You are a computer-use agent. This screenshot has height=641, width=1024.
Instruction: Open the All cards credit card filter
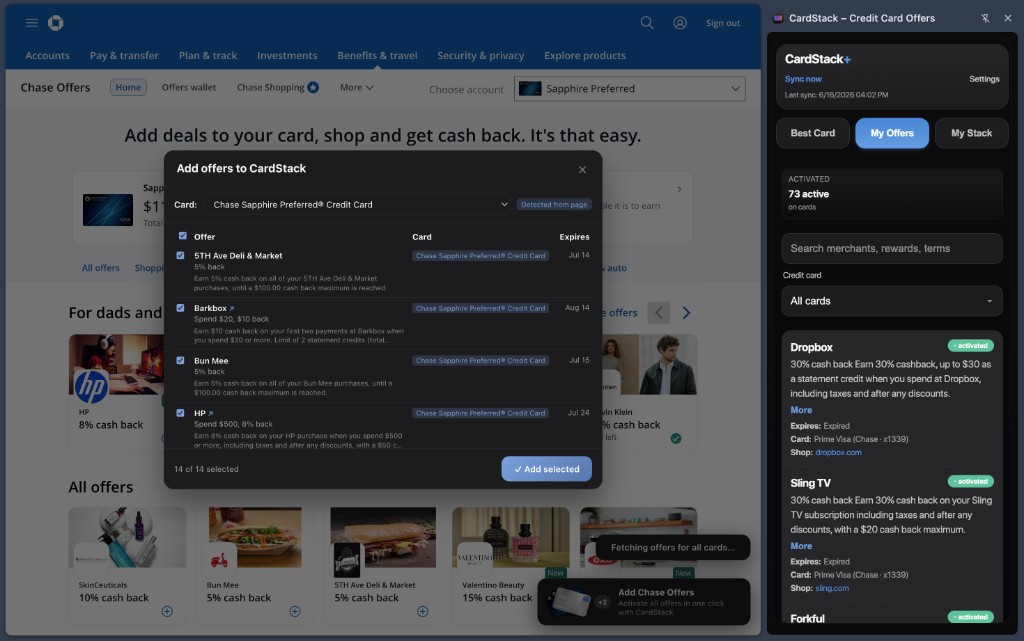891,301
